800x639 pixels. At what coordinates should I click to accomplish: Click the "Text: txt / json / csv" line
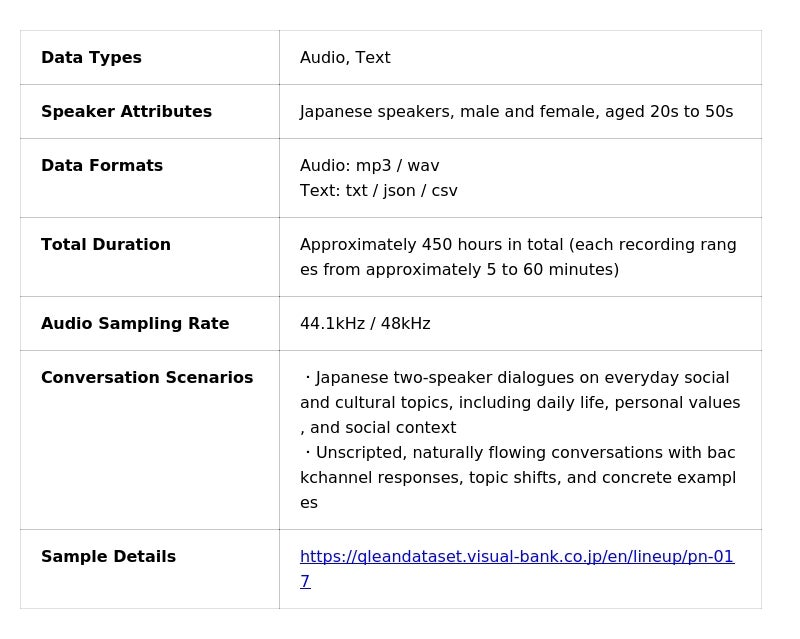click(x=378, y=191)
